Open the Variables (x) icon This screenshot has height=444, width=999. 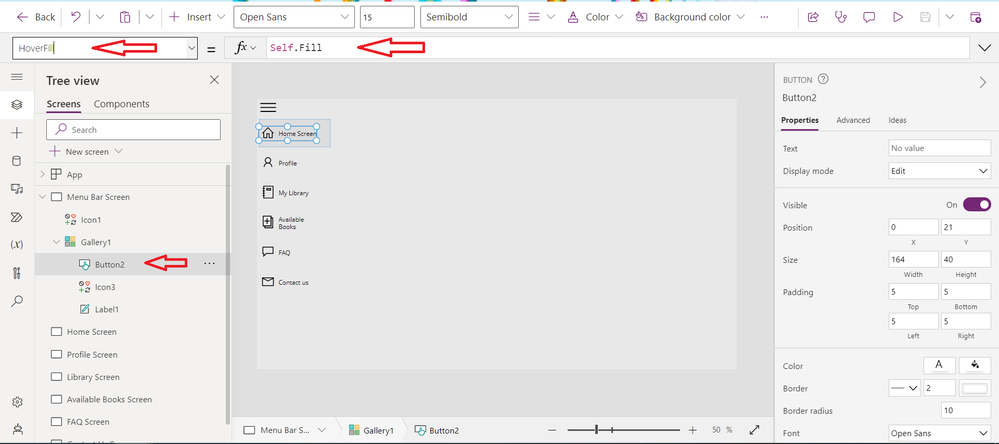pyautogui.click(x=17, y=245)
